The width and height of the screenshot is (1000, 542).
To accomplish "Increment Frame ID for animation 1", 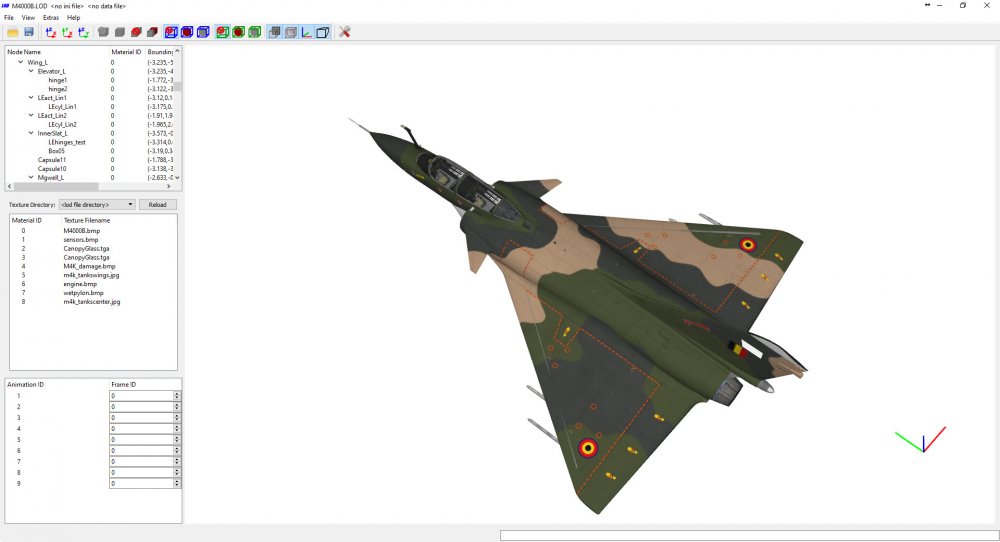I will pyautogui.click(x=177, y=393).
